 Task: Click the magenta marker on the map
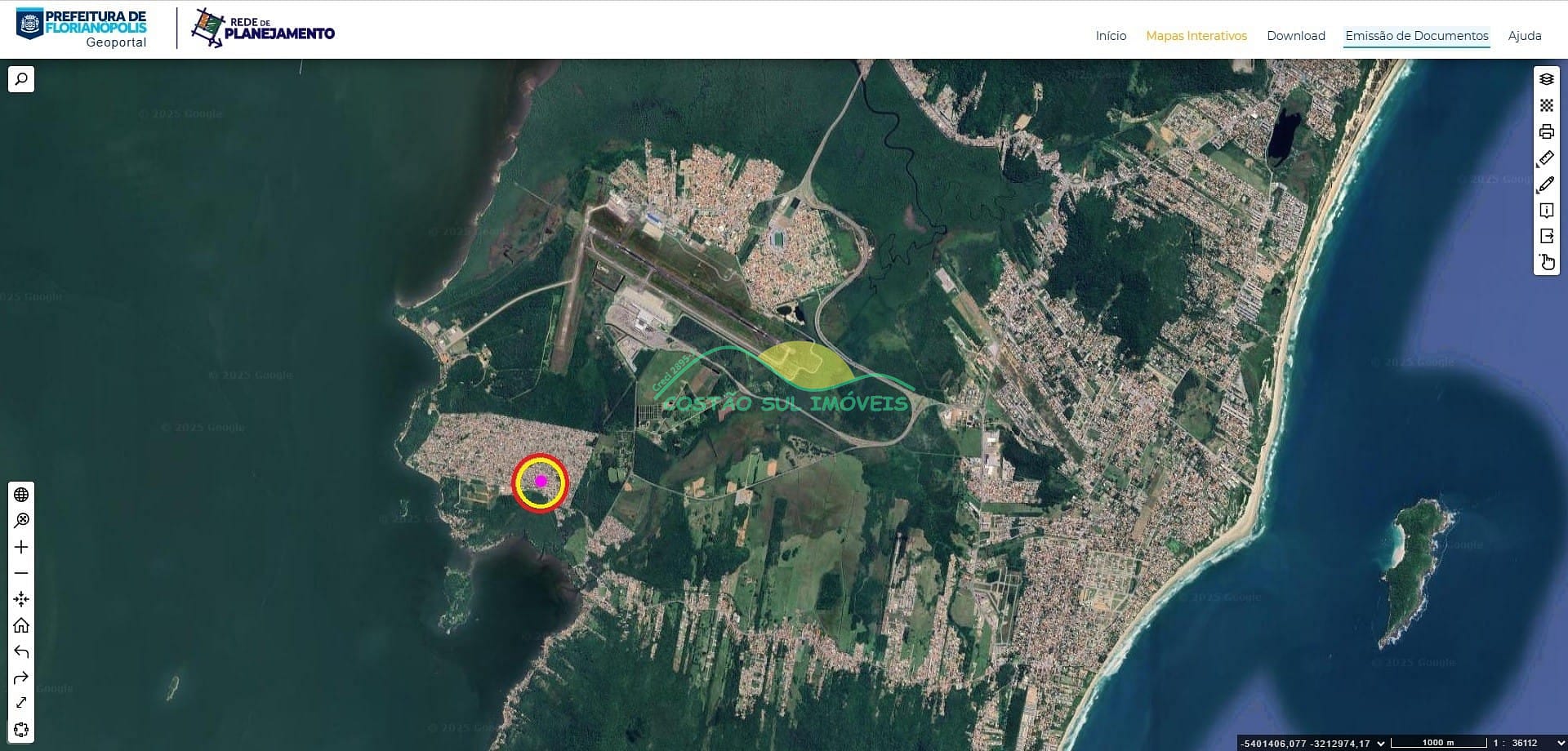[540, 482]
